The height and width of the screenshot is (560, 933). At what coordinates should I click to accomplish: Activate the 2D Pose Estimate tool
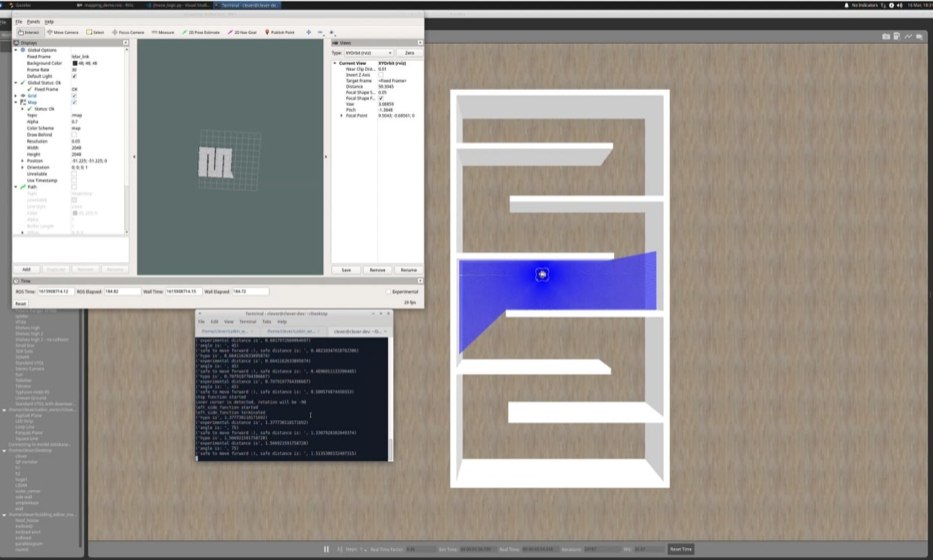[202, 31]
